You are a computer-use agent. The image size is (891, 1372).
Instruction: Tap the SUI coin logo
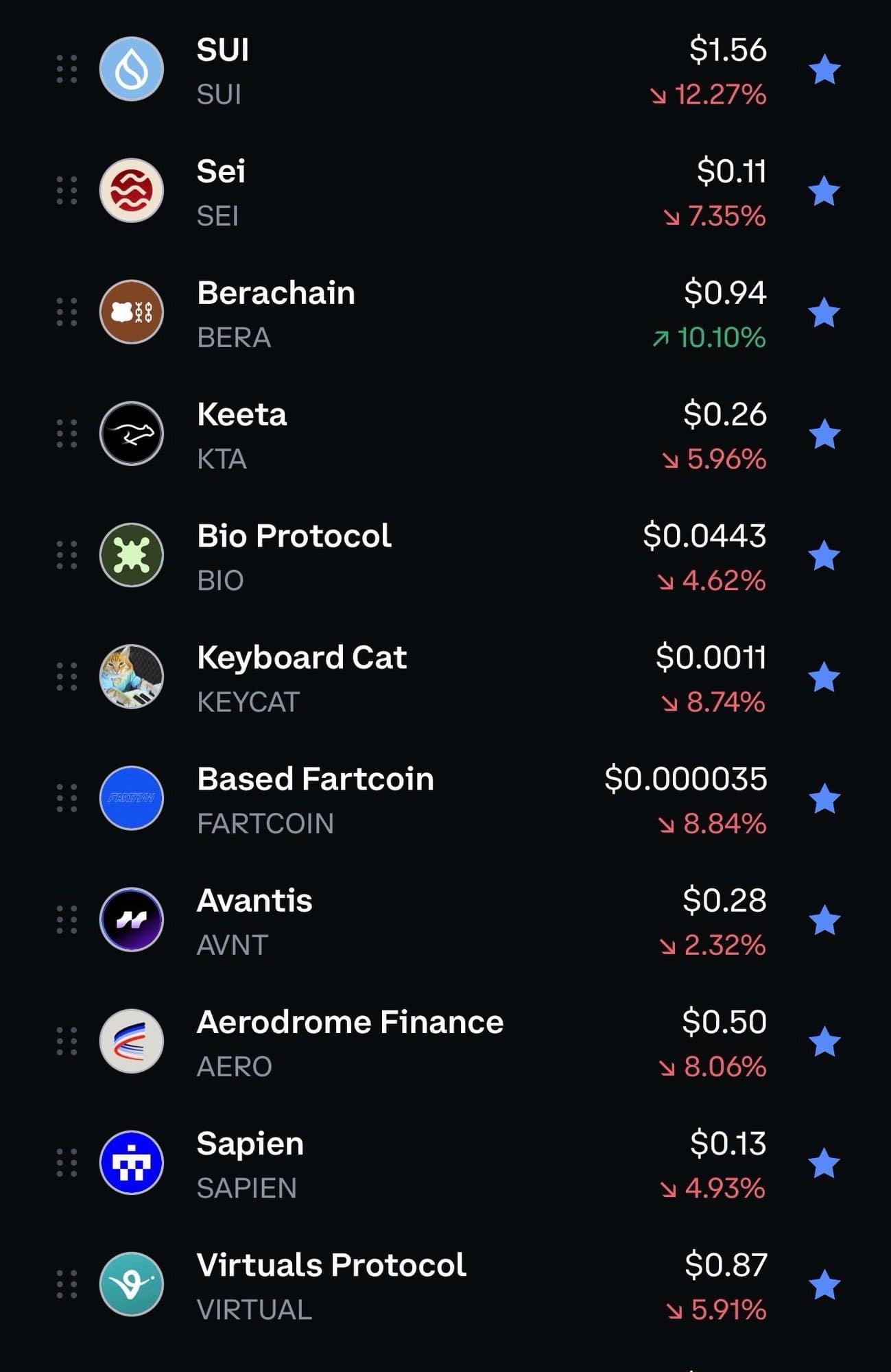tap(132, 69)
